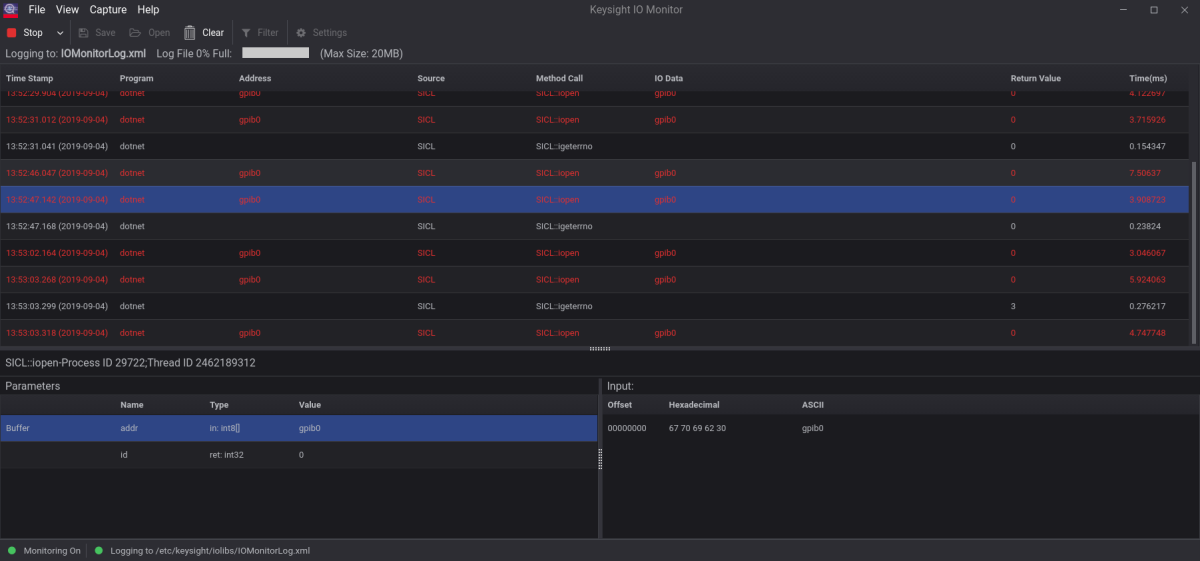Open the Capture menu
Screen dimensions: 1200x561
[108, 9]
